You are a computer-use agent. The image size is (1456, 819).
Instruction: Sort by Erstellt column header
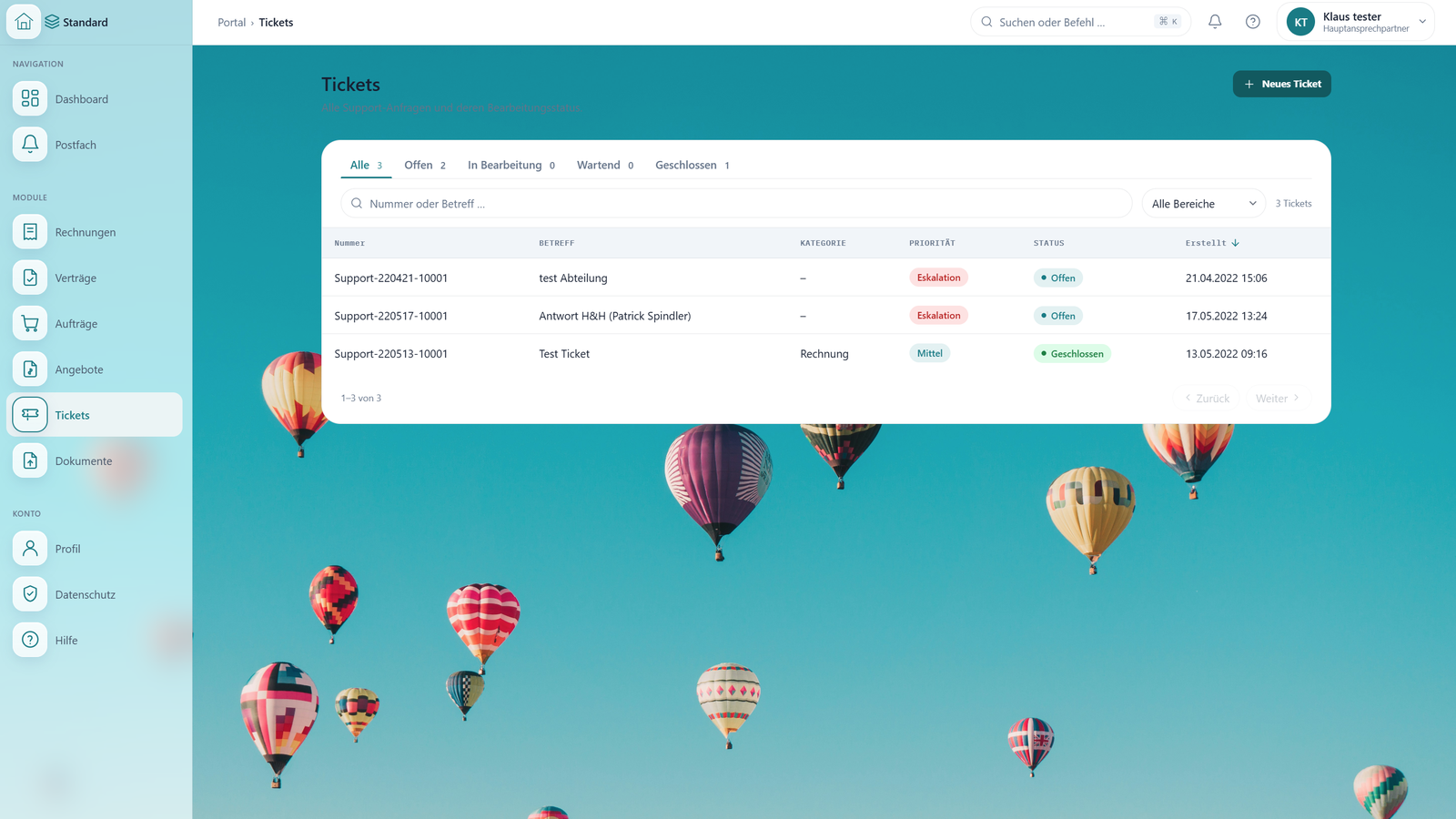point(1212,243)
